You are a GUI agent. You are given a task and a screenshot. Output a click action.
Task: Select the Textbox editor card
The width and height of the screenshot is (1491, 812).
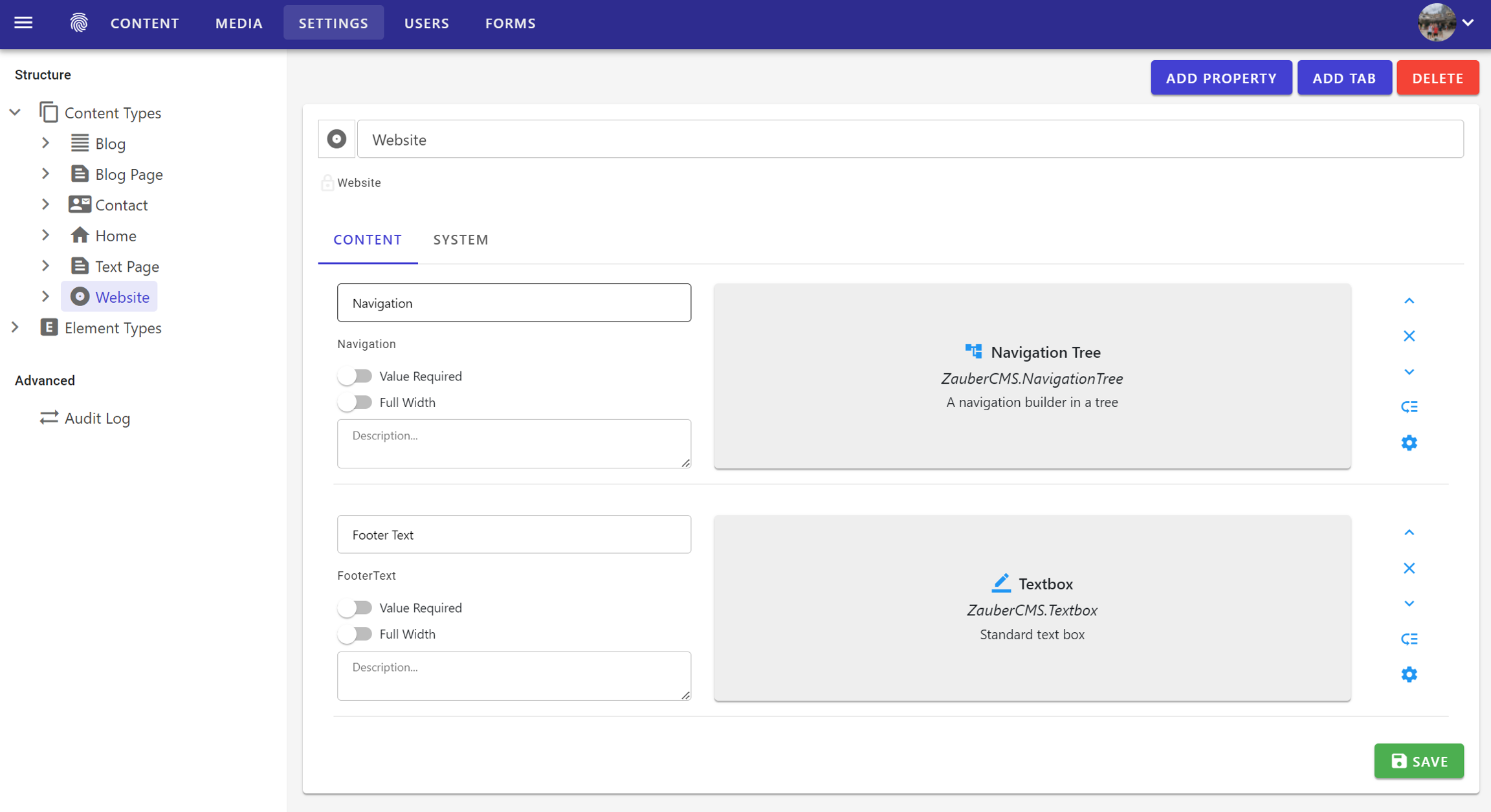[x=1032, y=608]
